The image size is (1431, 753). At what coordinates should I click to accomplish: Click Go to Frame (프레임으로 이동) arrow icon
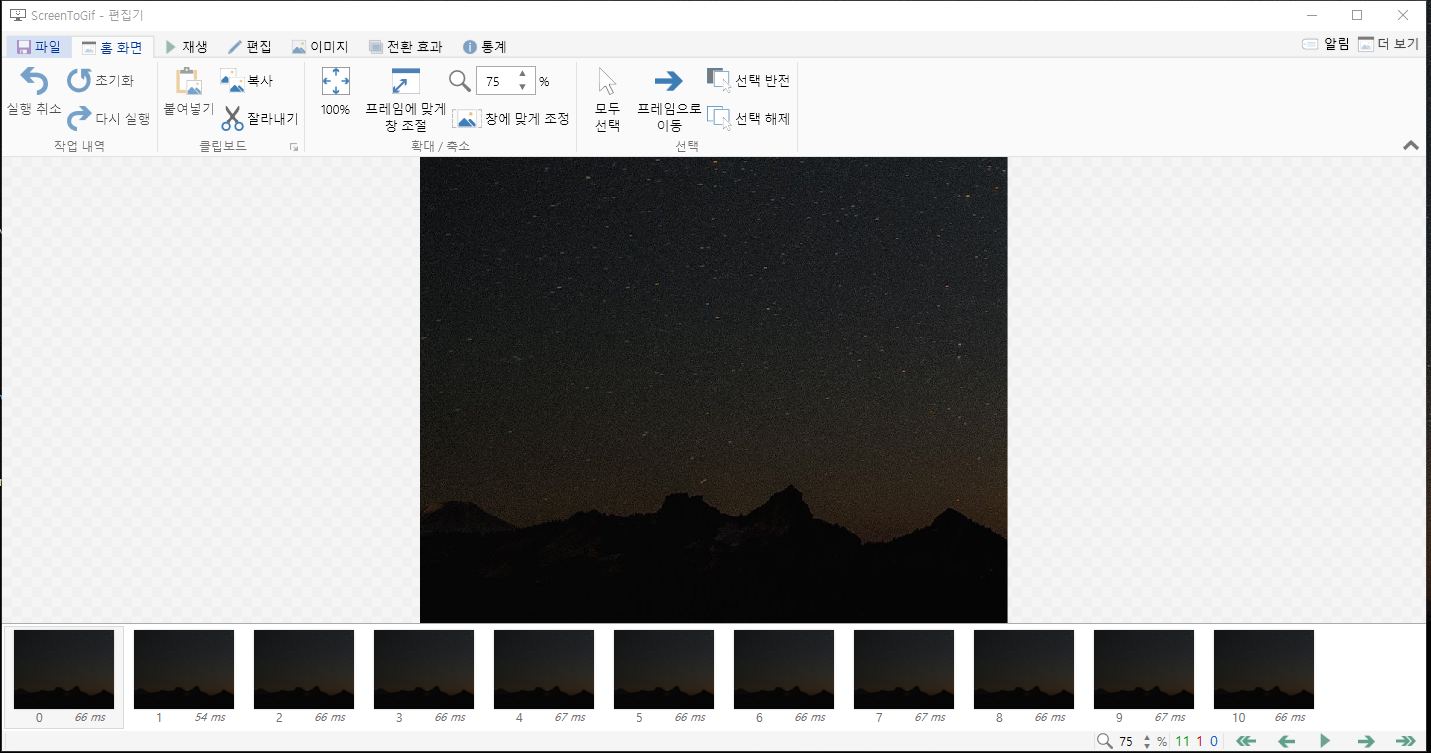coord(668,82)
